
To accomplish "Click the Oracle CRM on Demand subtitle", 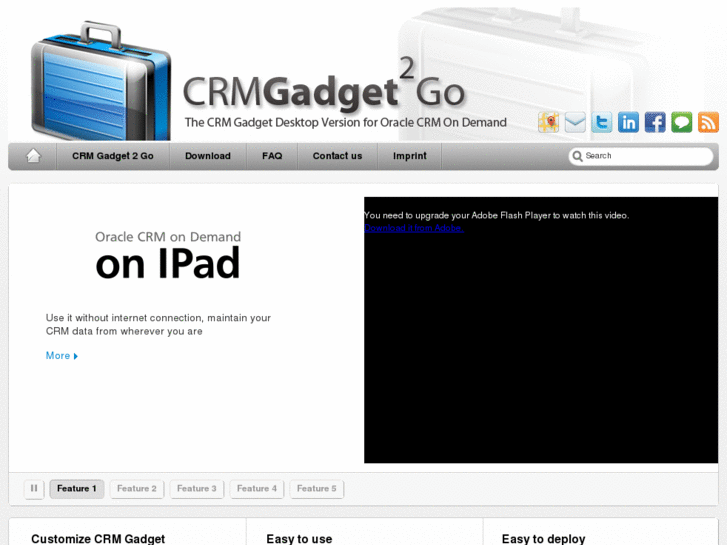I will [168, 237].
